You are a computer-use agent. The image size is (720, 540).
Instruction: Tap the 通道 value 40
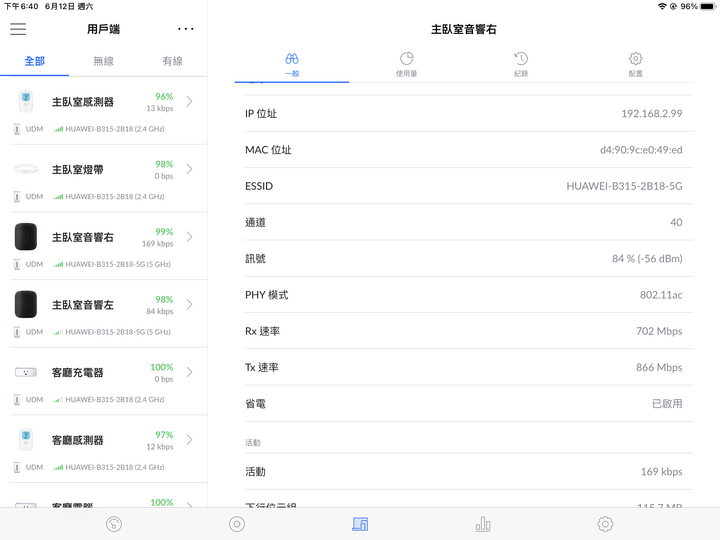(676, 222)
